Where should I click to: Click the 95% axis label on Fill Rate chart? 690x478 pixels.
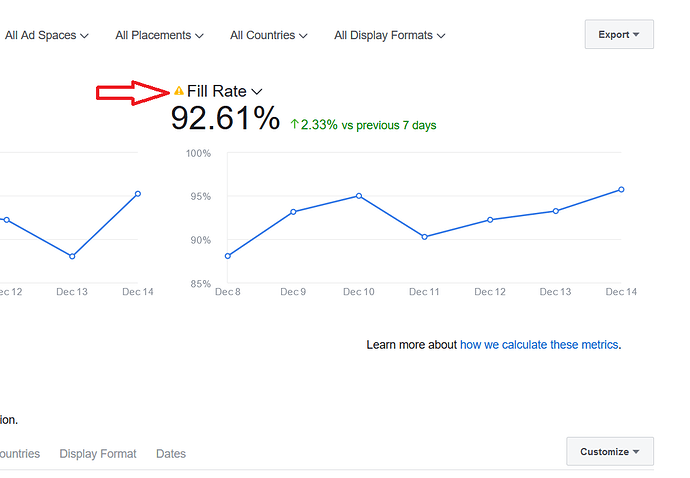(x=200, y=197)
